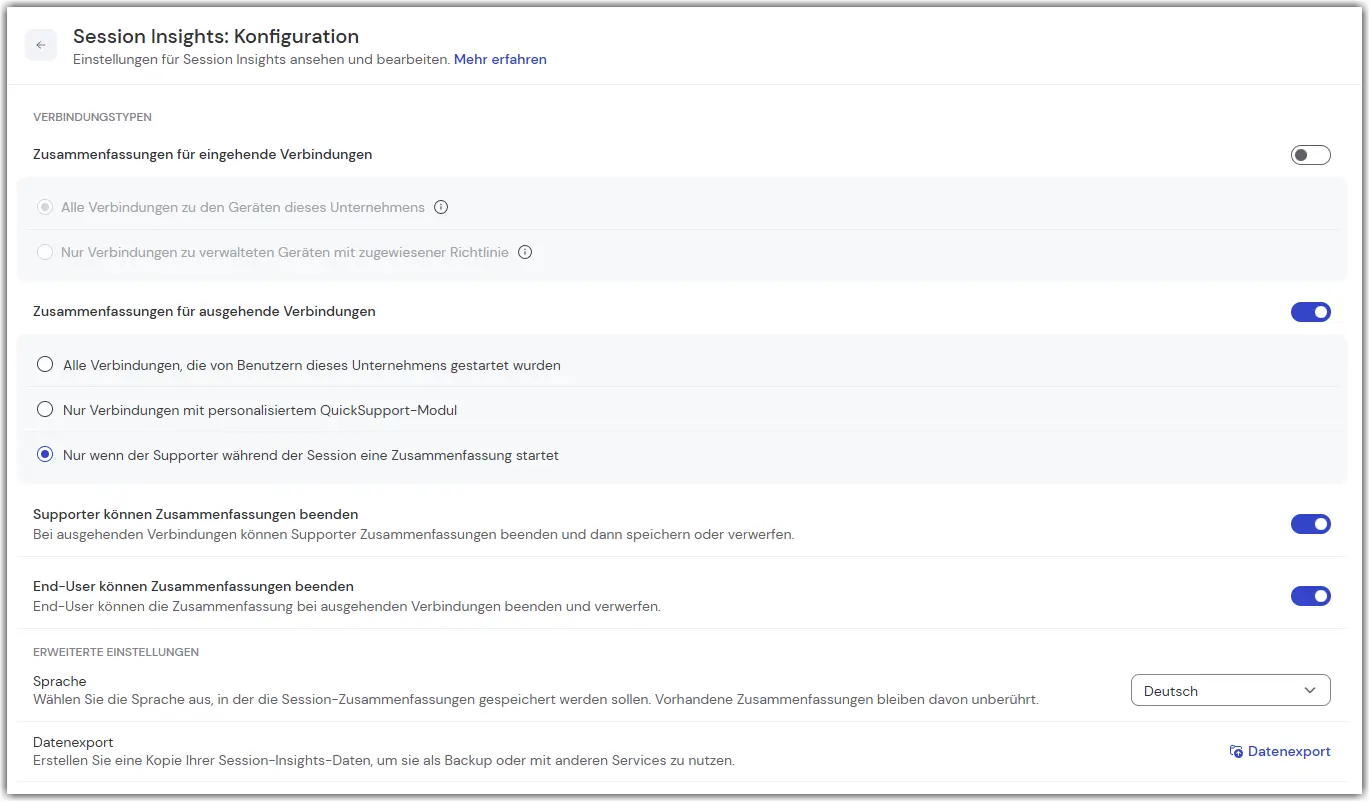1370x802 pixels.
Task: Disable summaries for ausgehende Verbindungen
Action: coord(1310,312)
